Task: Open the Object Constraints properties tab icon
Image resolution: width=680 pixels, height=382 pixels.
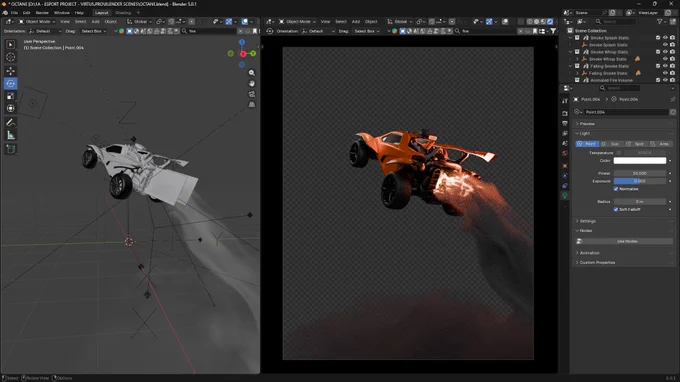Action: click(x=565, y=186)
